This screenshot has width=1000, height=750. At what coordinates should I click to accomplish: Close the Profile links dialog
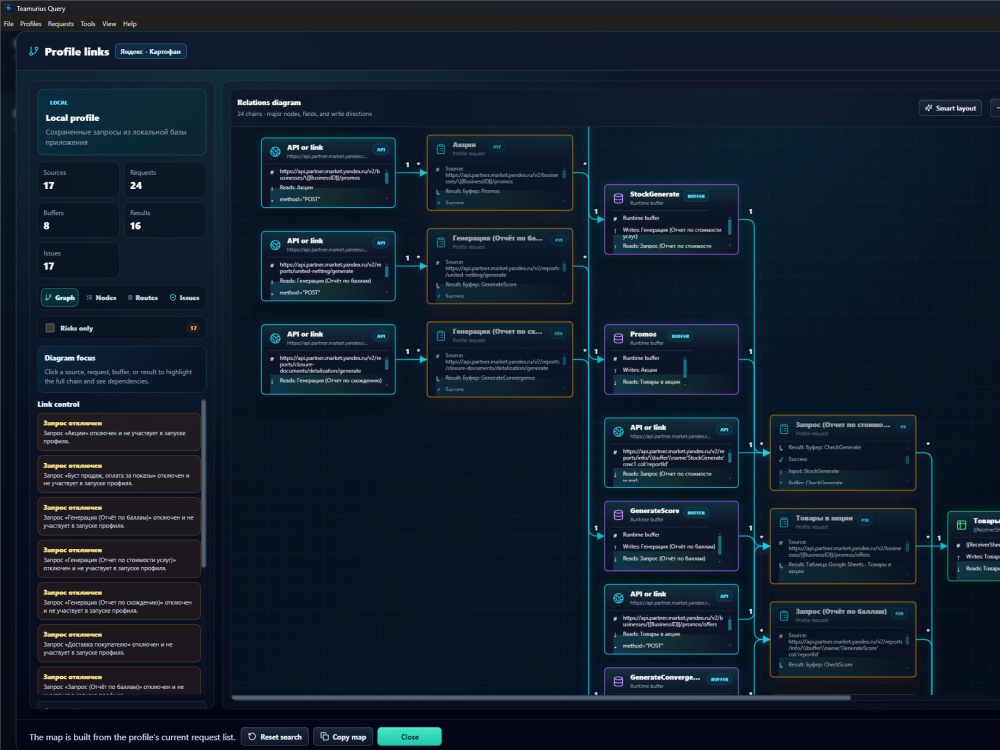[409, 737]
